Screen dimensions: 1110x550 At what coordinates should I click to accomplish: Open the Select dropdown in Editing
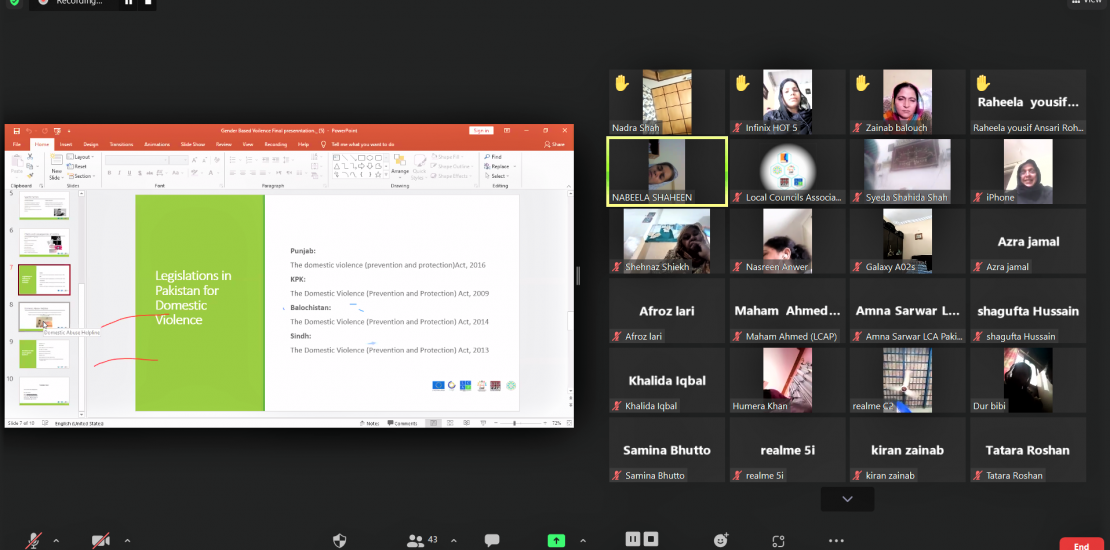coord(496,176)
